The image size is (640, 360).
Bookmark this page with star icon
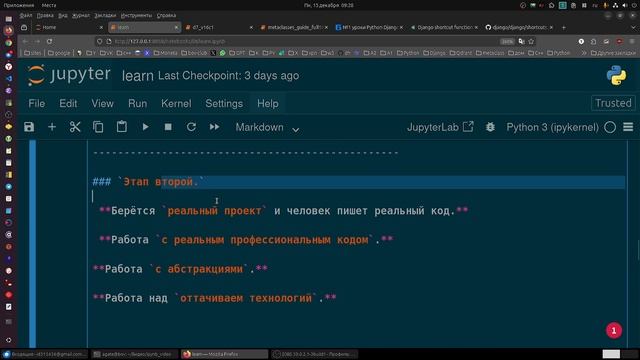(531, 41)
